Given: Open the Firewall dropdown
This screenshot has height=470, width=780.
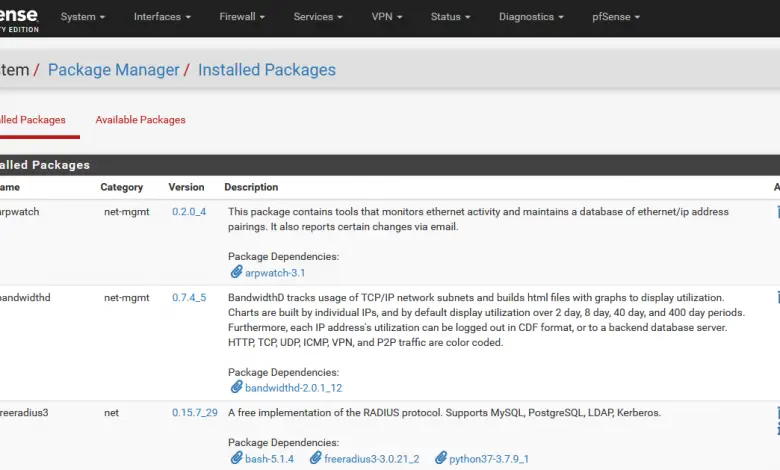Looking at the screenshot, I should 244,17.
